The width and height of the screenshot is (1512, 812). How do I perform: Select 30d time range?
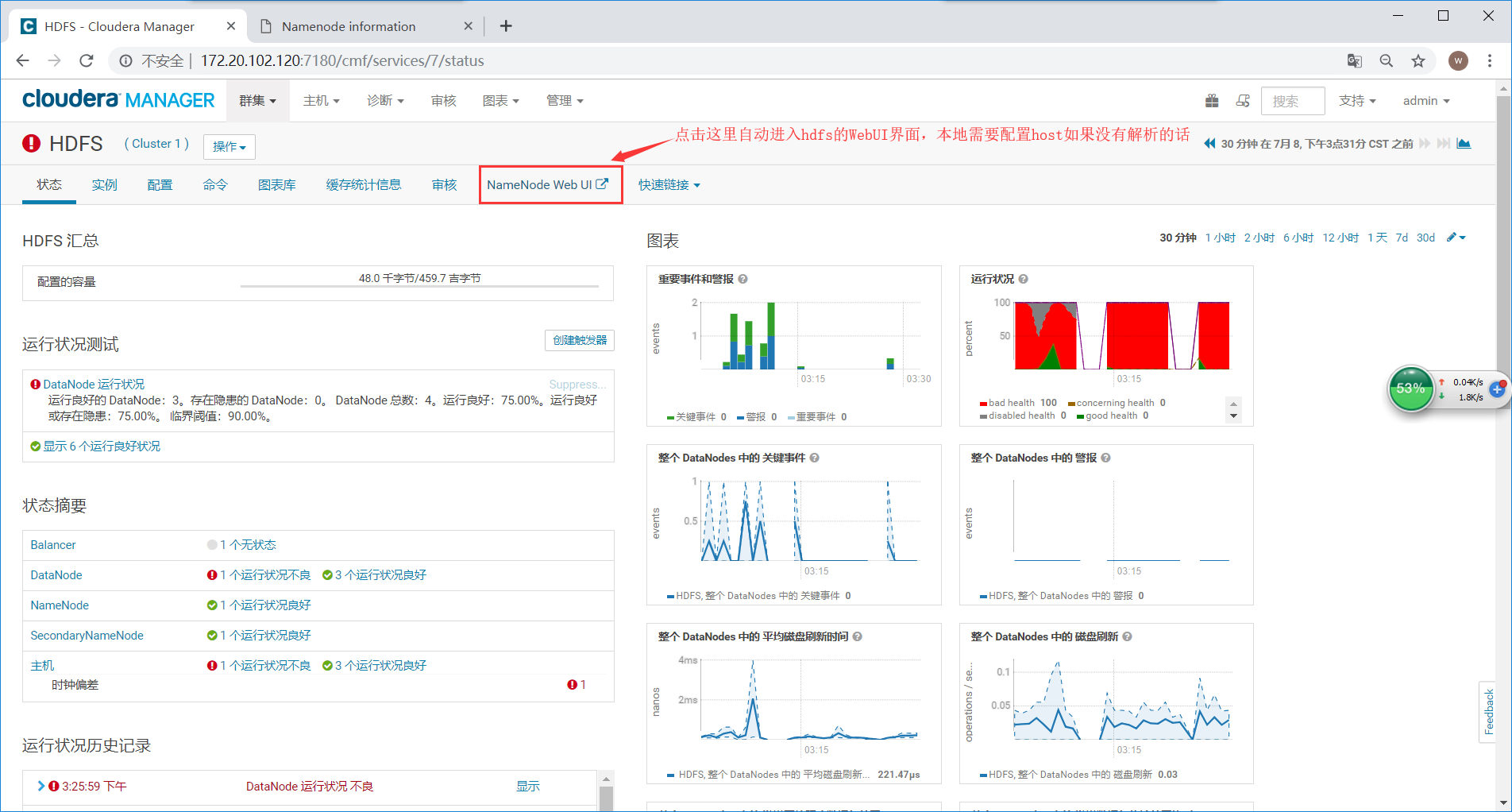tap(1426, 238)
